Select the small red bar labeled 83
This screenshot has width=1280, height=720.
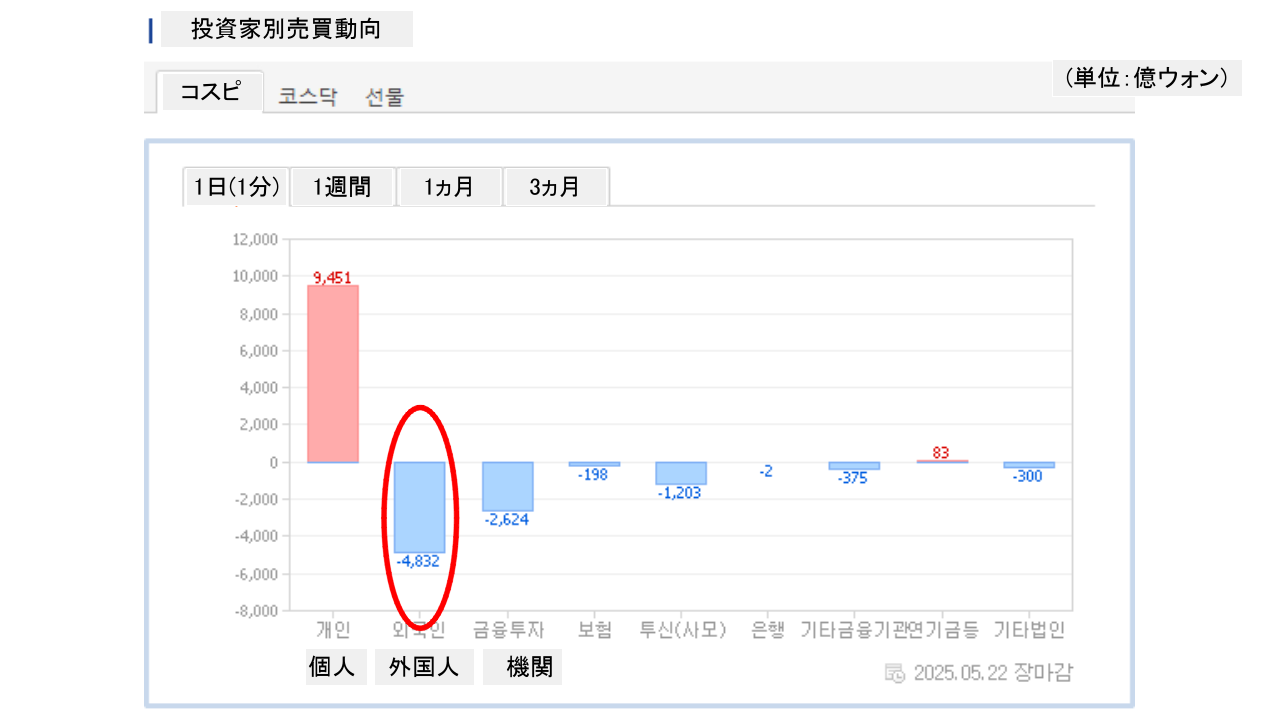[x=941, y=461]
